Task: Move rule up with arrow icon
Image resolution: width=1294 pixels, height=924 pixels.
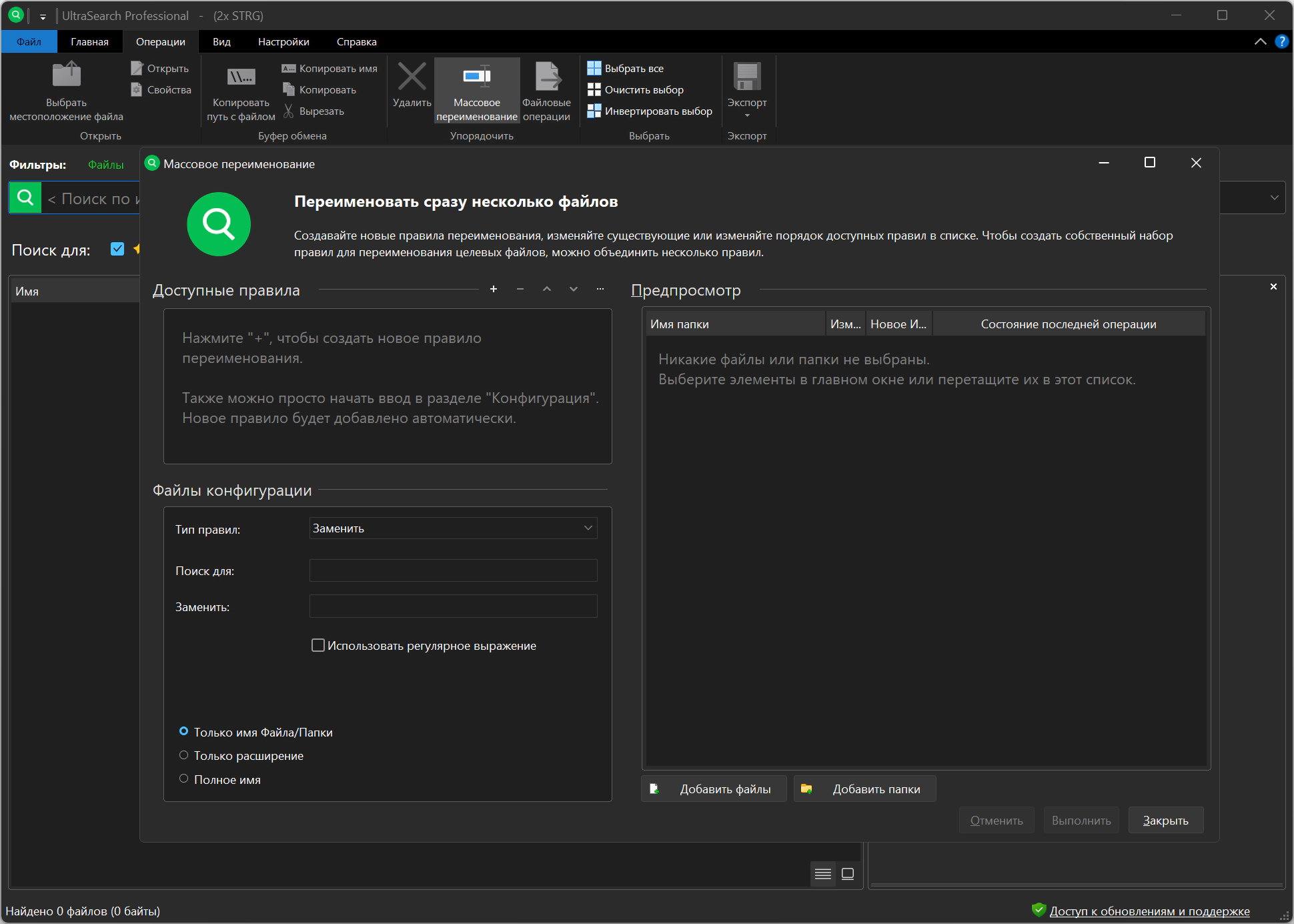Action: click(x=547, y=289)
